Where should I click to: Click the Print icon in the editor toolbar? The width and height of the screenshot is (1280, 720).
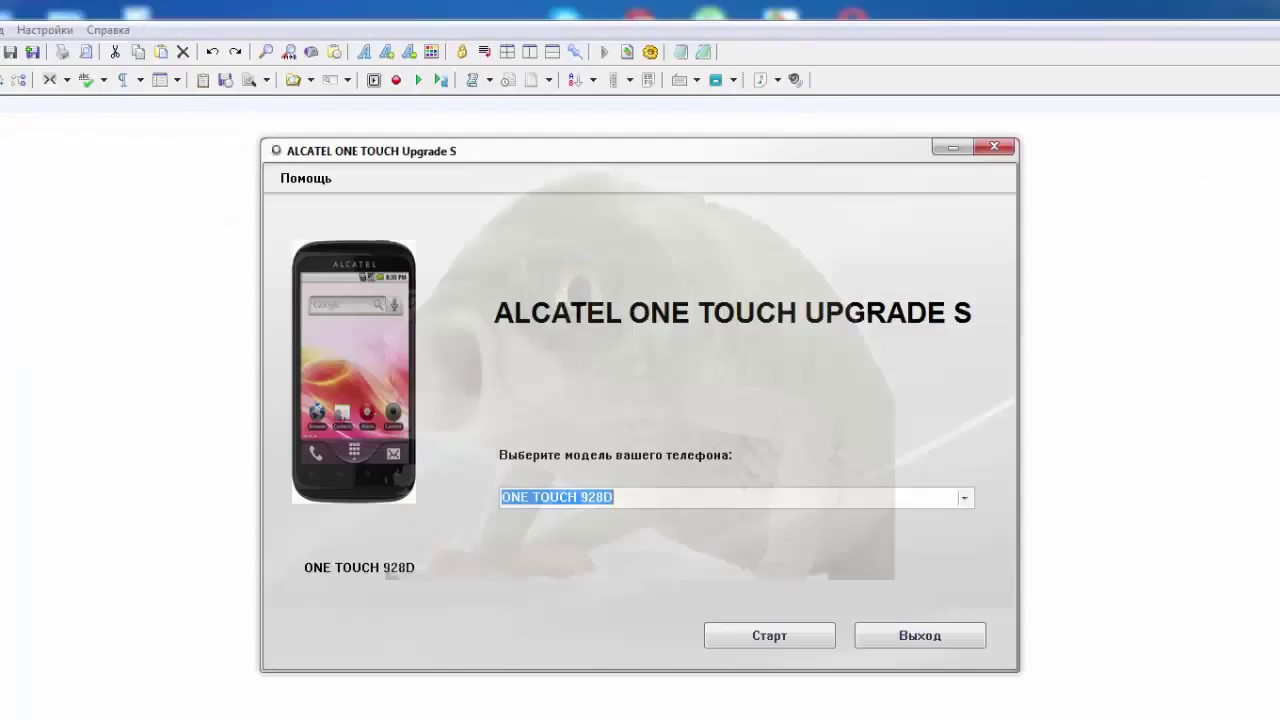point(62,52)
